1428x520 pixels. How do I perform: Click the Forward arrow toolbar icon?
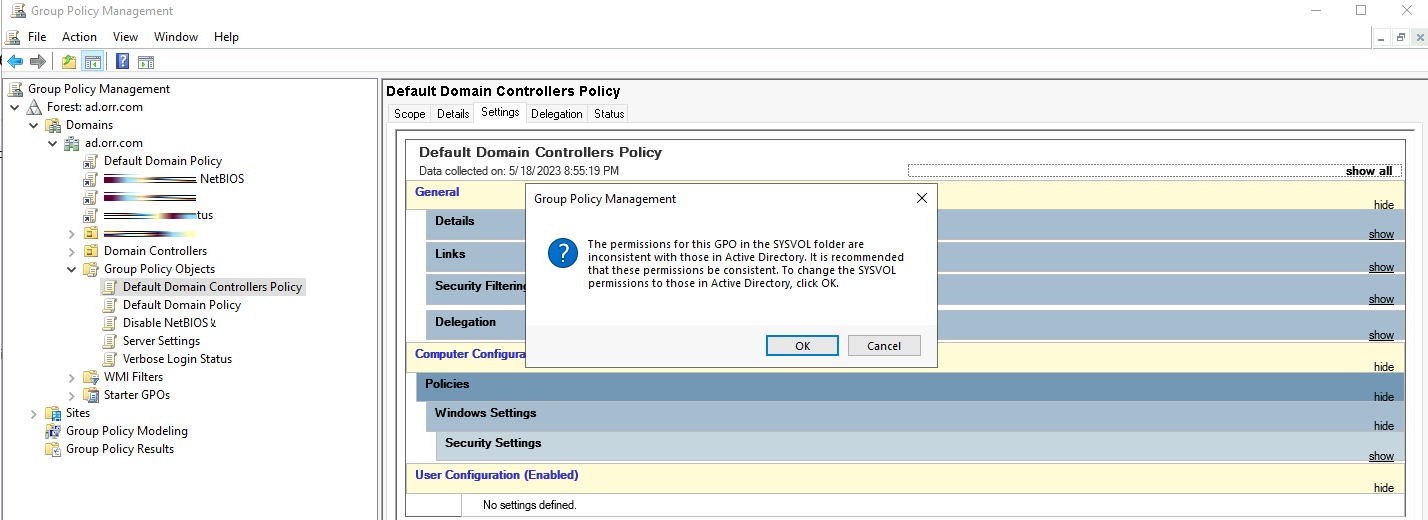(x=37, y=62)
